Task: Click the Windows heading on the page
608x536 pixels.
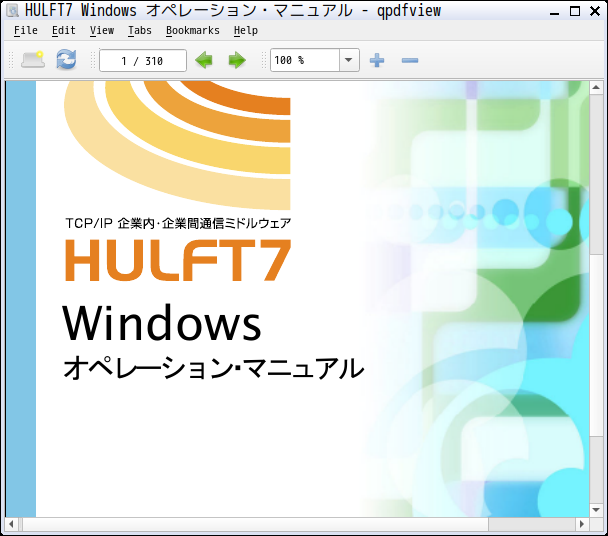Action: (x=162, y=323)
